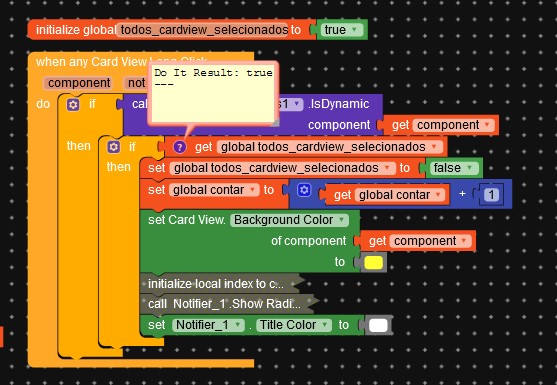This screenshot has height=385, width=557.
Task: Click the comment bubble resize corner handle
Action: (x=275, y=123)
